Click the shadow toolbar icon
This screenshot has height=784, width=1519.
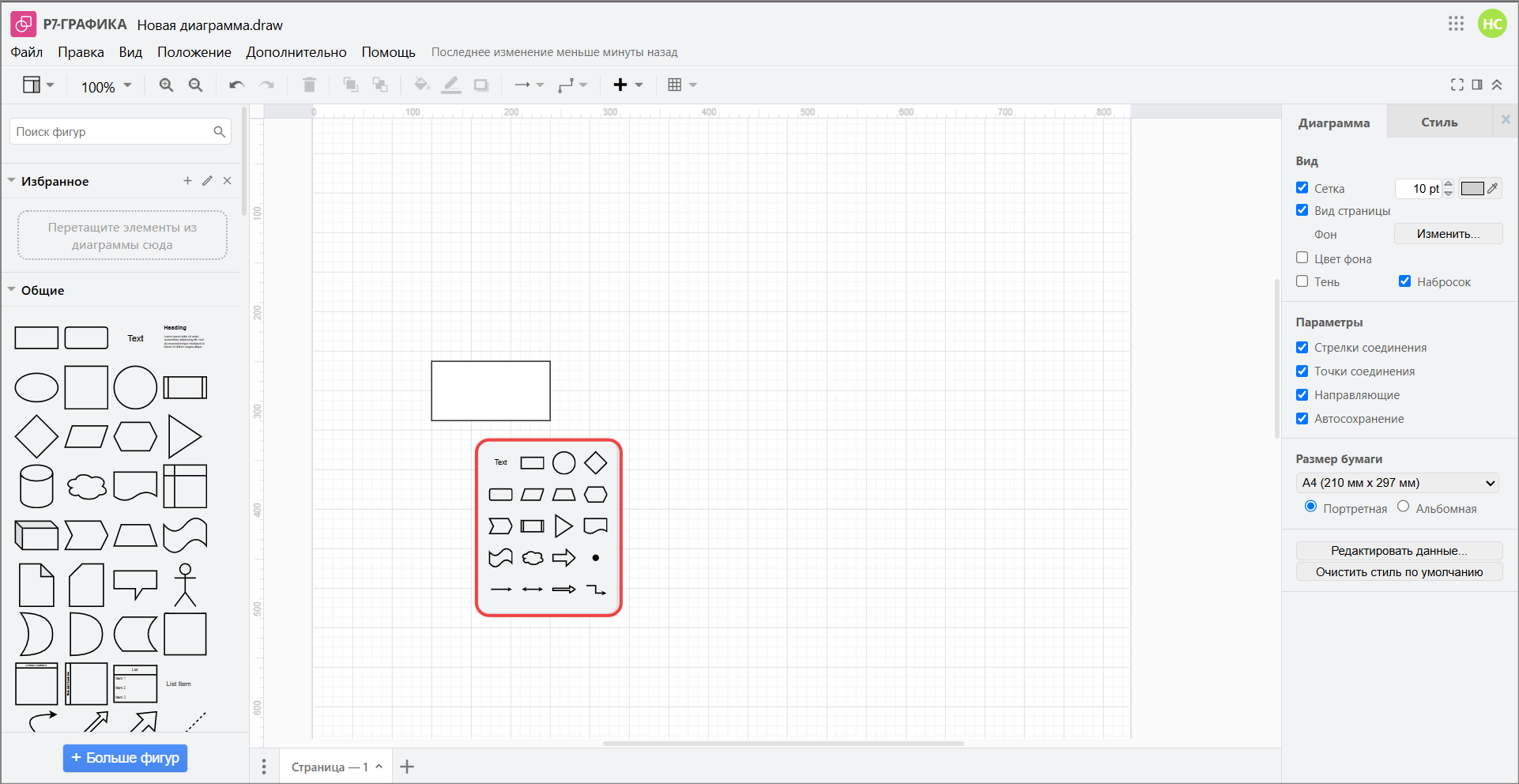point(481,85)
